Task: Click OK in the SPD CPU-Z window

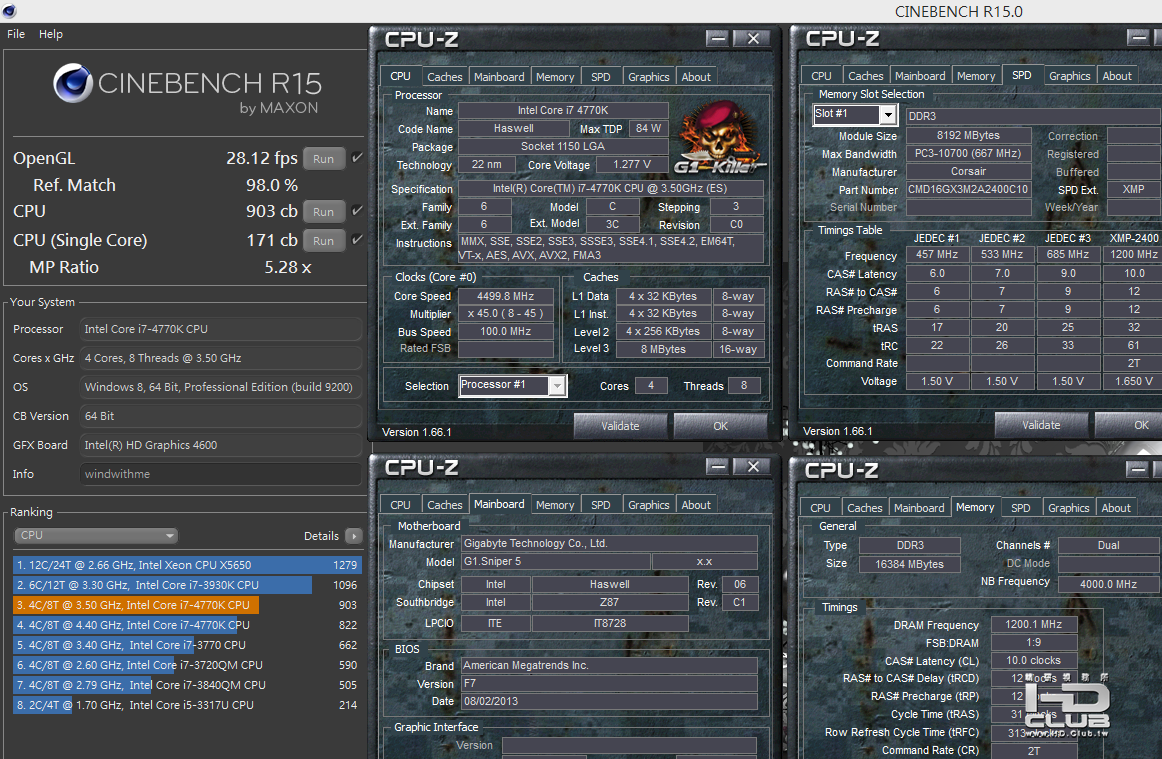Action: [1130, 425]
